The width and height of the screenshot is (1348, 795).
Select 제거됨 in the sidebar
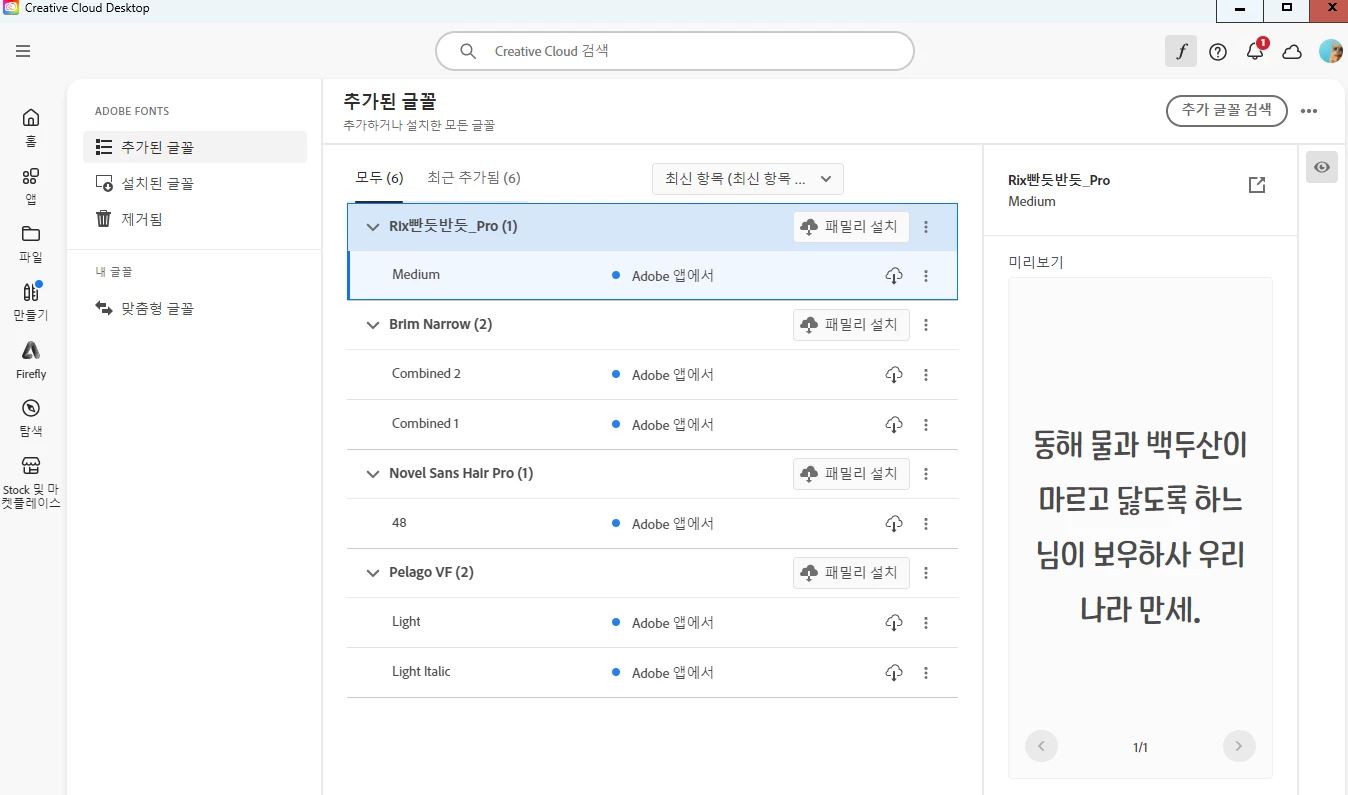point(195,218)
